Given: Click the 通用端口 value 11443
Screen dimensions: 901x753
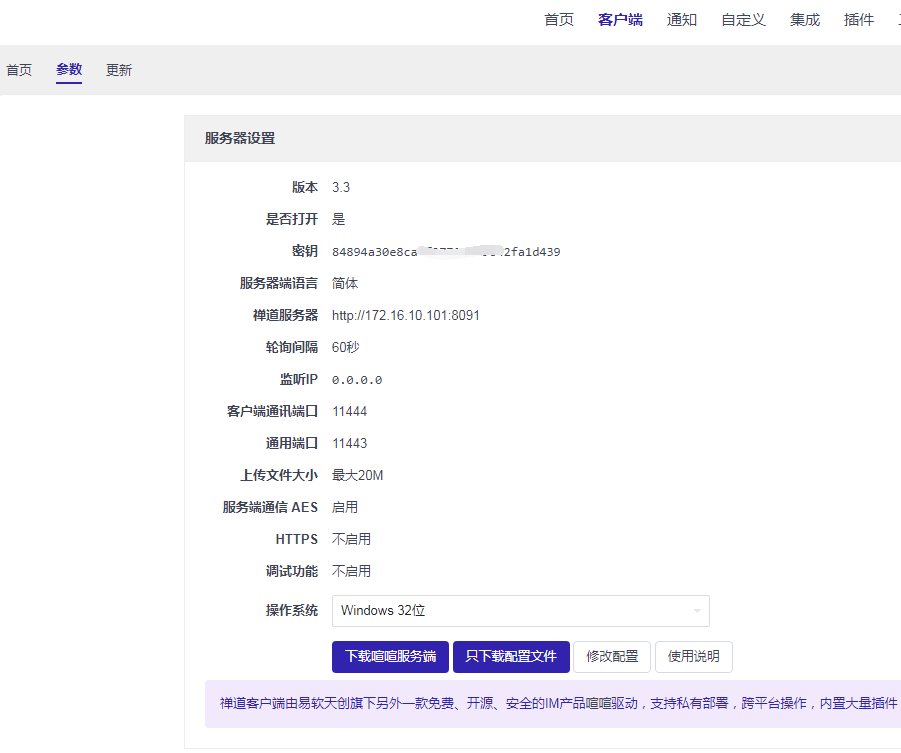Looking at the screenshot, I should pos(349,443).
